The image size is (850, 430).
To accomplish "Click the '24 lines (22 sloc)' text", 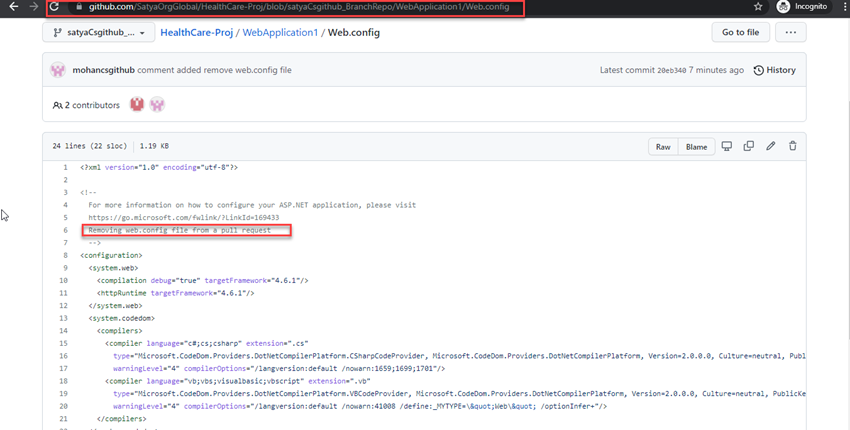I will click(89, 146).
